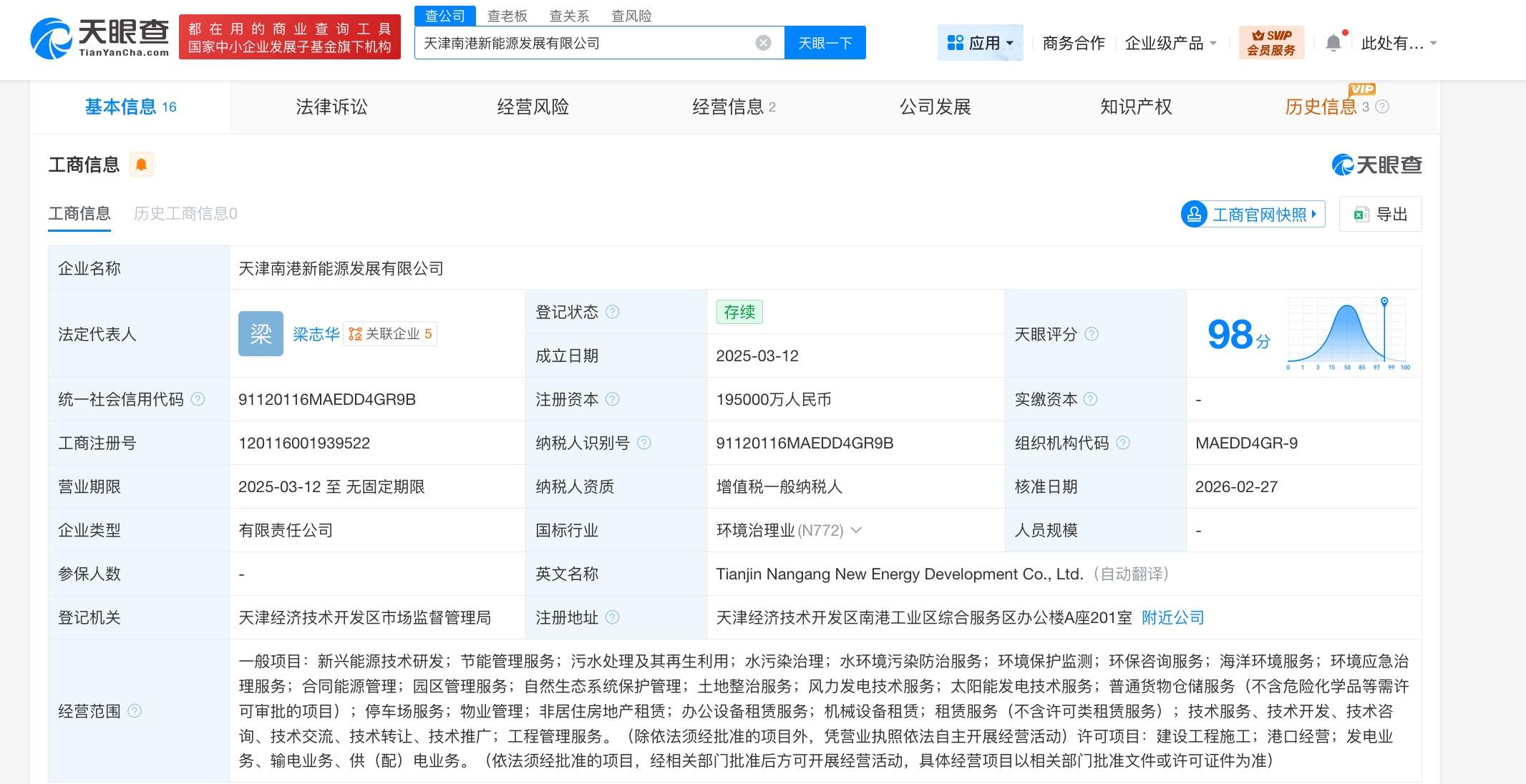
Task: Click help icon next to 统一社会信用代码
Action: pos(198,399)
